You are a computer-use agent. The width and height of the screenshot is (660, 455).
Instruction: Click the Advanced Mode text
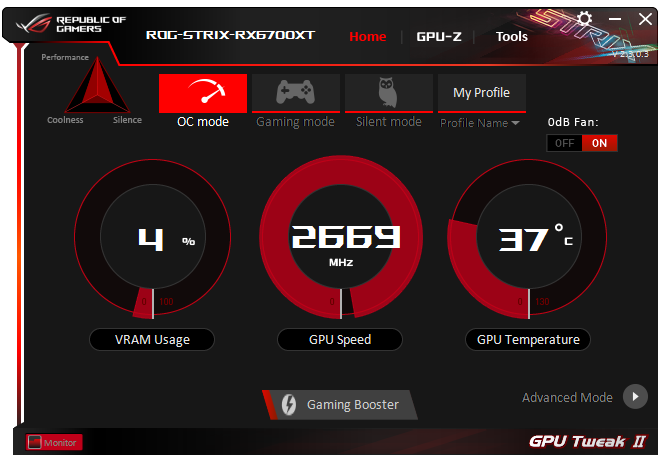coord(567,397)
